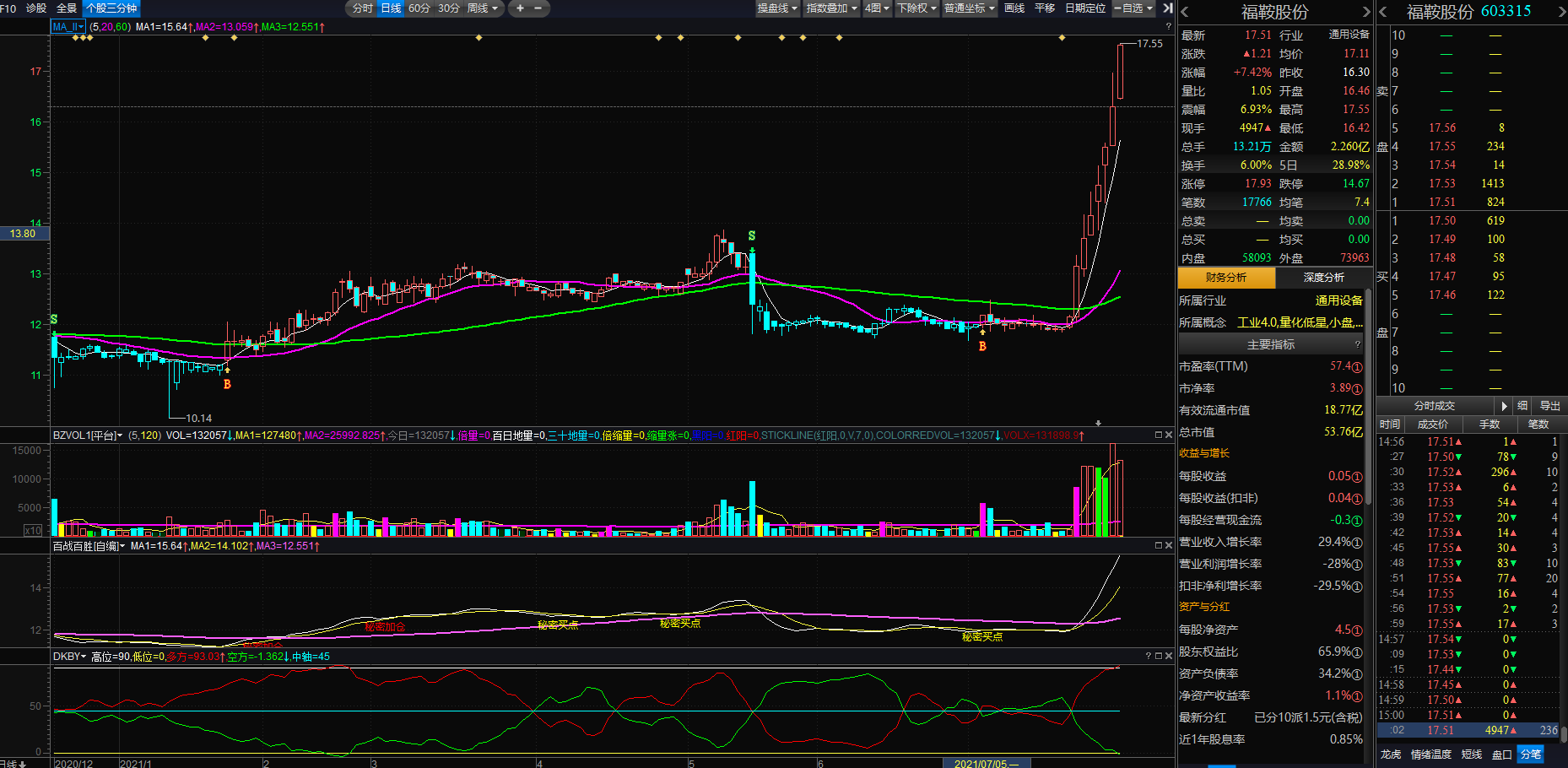Open the 工业4.0,量化低星,小盘 concept link
Viewport: 1568px width, 768px height.
(x=1300, y=322)
